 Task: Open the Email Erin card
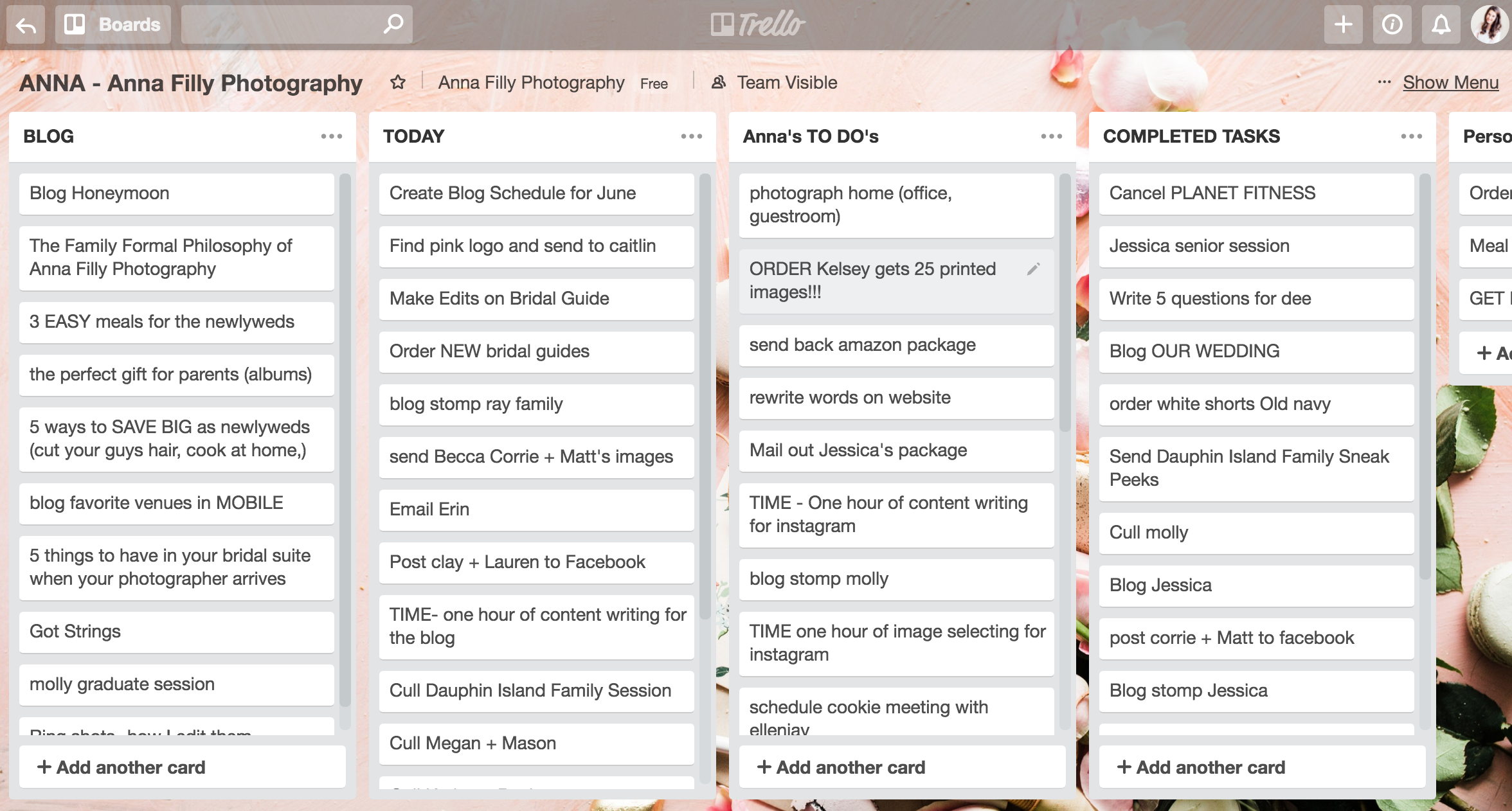tap(537, 510)
